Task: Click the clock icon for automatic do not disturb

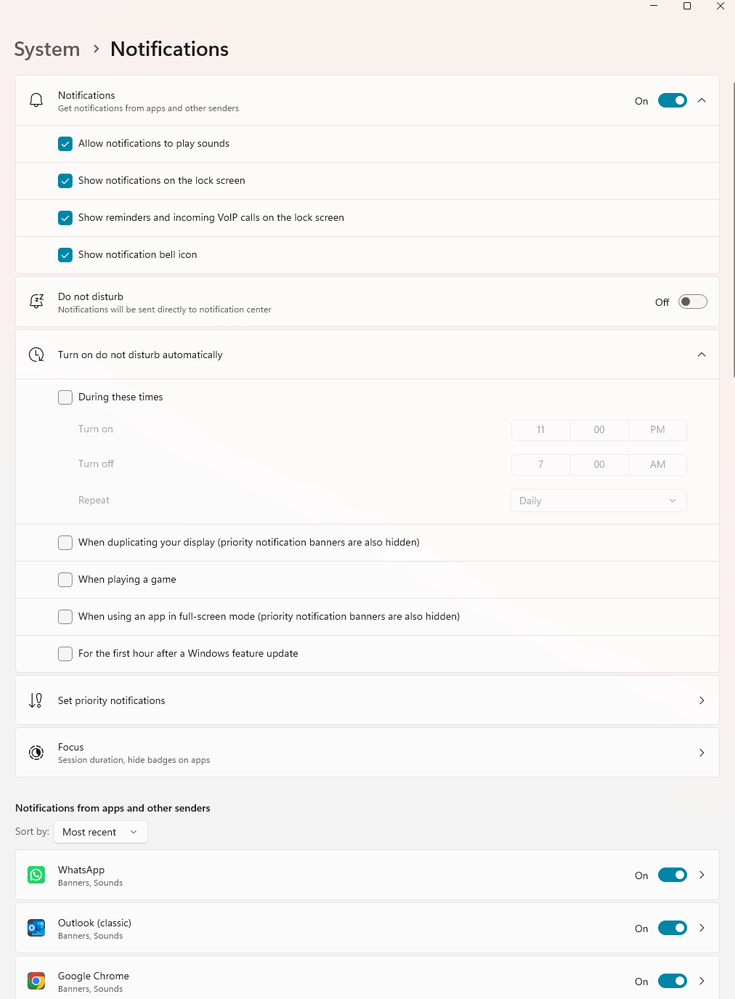Action: pos(37,355)
